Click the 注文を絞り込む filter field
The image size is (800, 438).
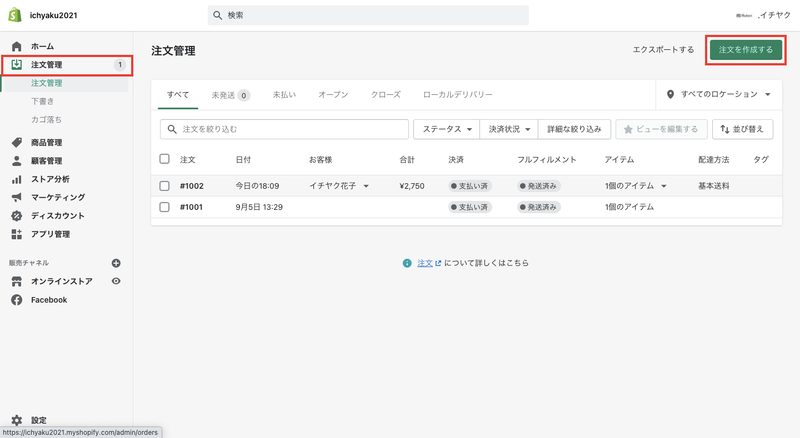pos(284,129)
